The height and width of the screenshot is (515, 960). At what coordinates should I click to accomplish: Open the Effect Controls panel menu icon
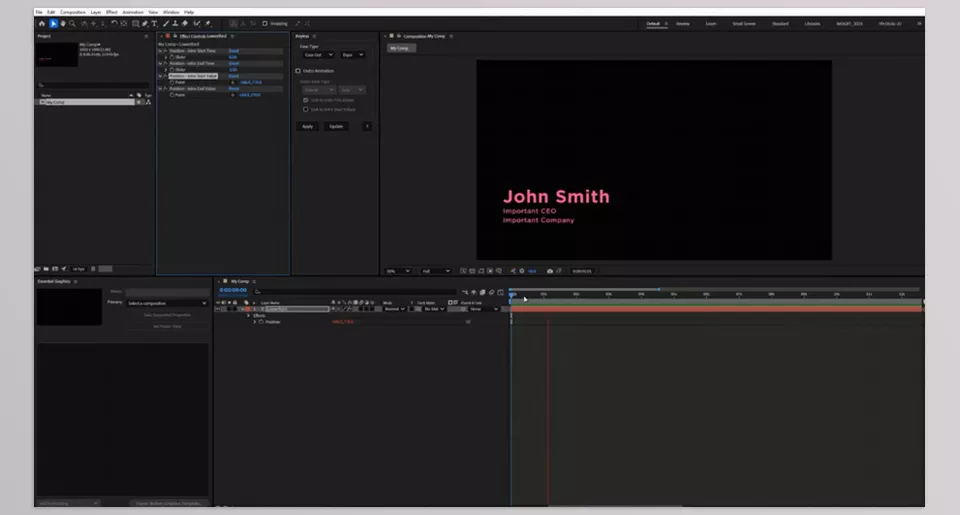pos(232,36)
